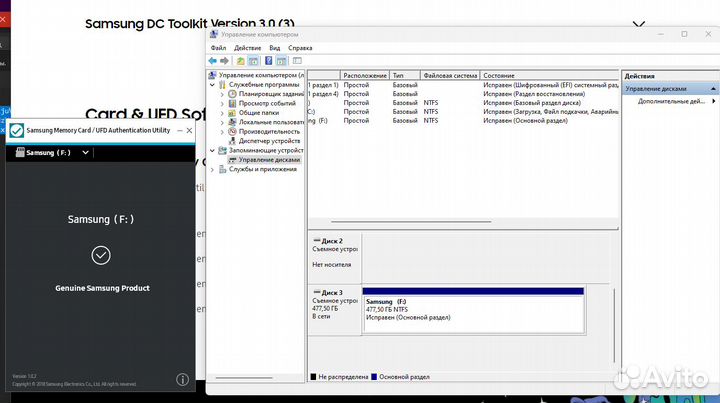Go forward with the toolbar Forward arrow
Image resolution: width=720 pixels, height=403 pixels.
(224, 61)
